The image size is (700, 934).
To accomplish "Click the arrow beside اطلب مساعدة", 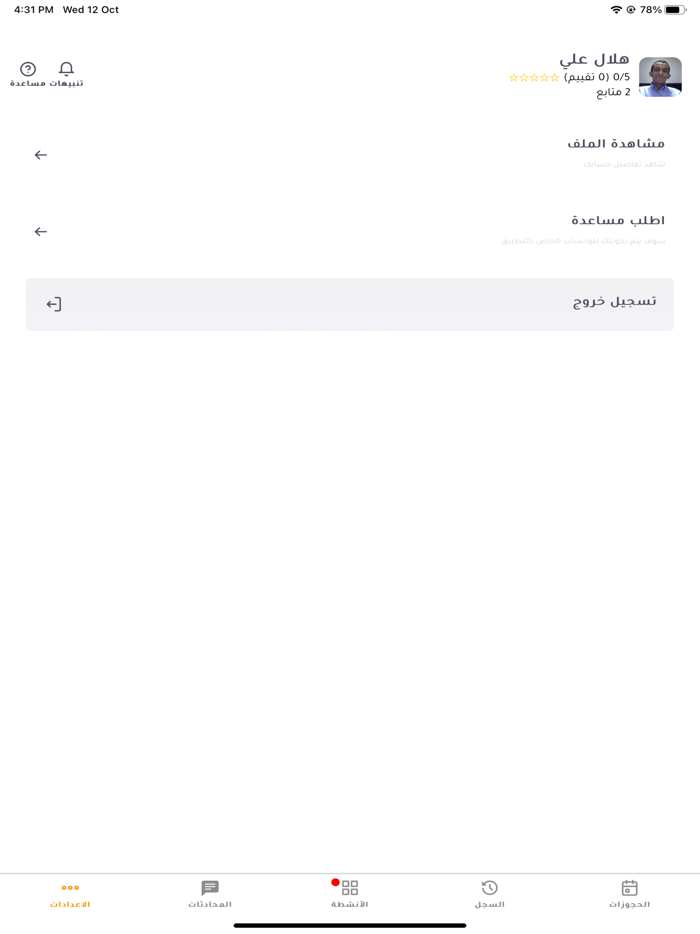I will tap(41, 232).
